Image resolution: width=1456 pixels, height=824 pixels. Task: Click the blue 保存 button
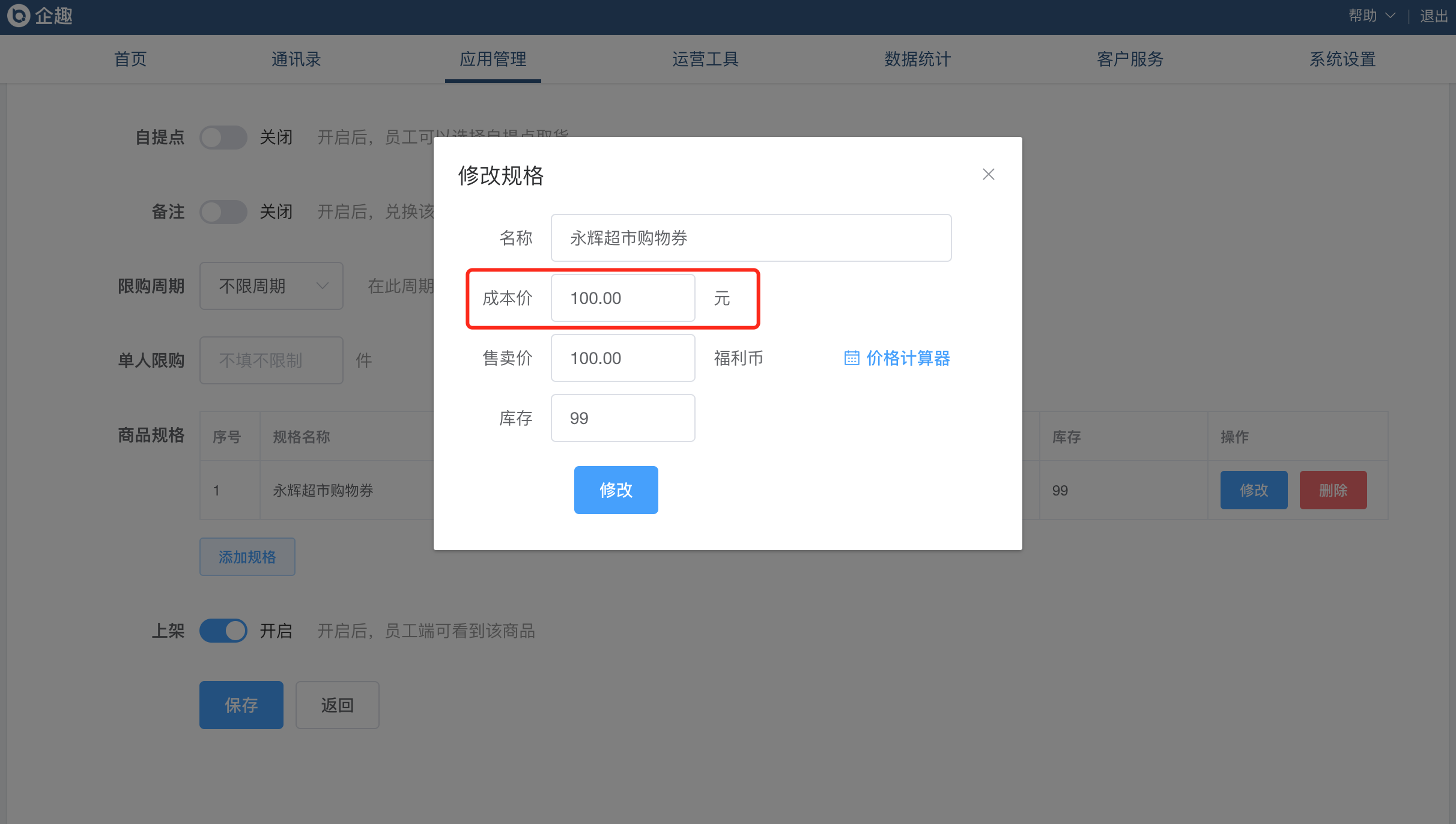pyautogui.click(x=241, y=704)
